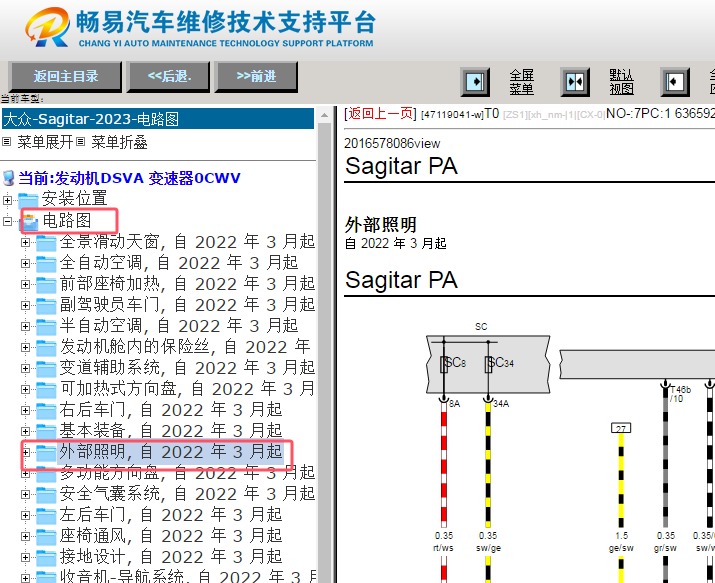Open 副驾驶员车门 wiring diagram entry
The image size is (715, 583).
coord(187,304)
